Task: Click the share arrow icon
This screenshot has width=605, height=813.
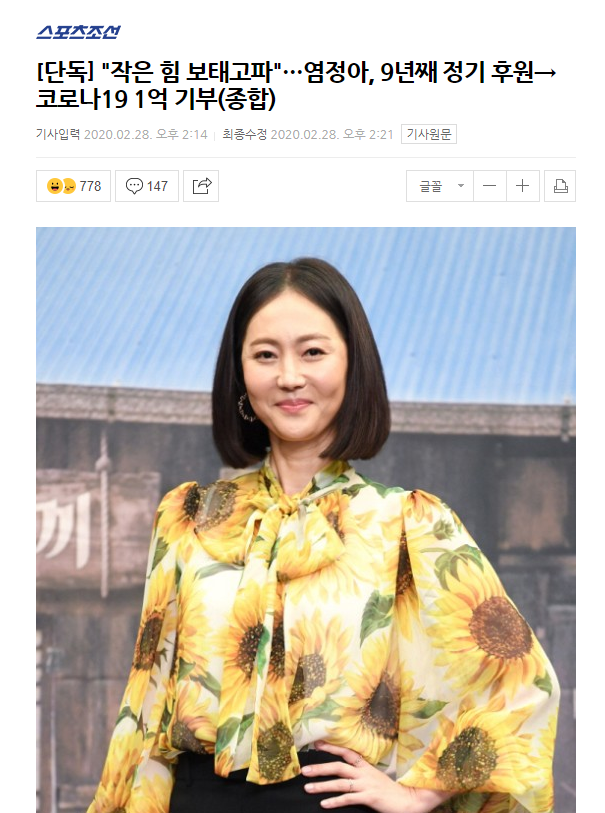Action: point(201,186)
